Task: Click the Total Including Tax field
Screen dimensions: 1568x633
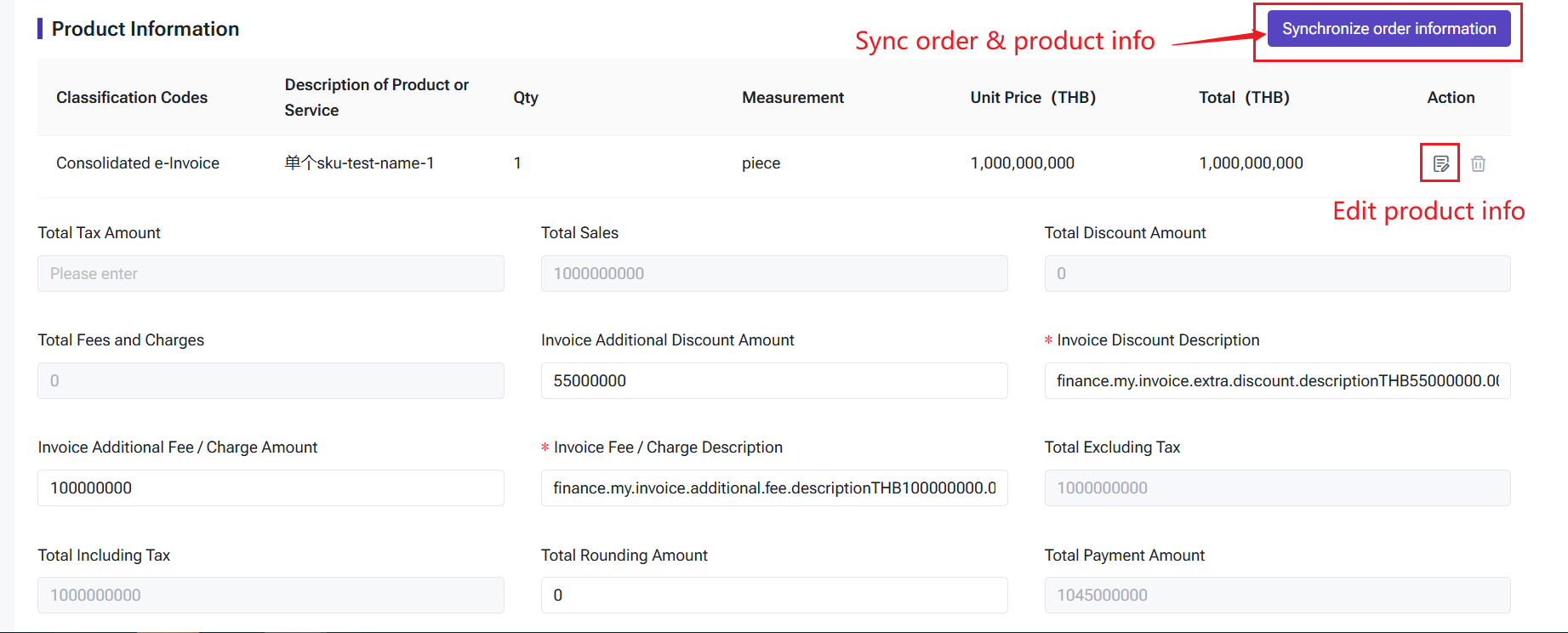Action: point(271,596)
